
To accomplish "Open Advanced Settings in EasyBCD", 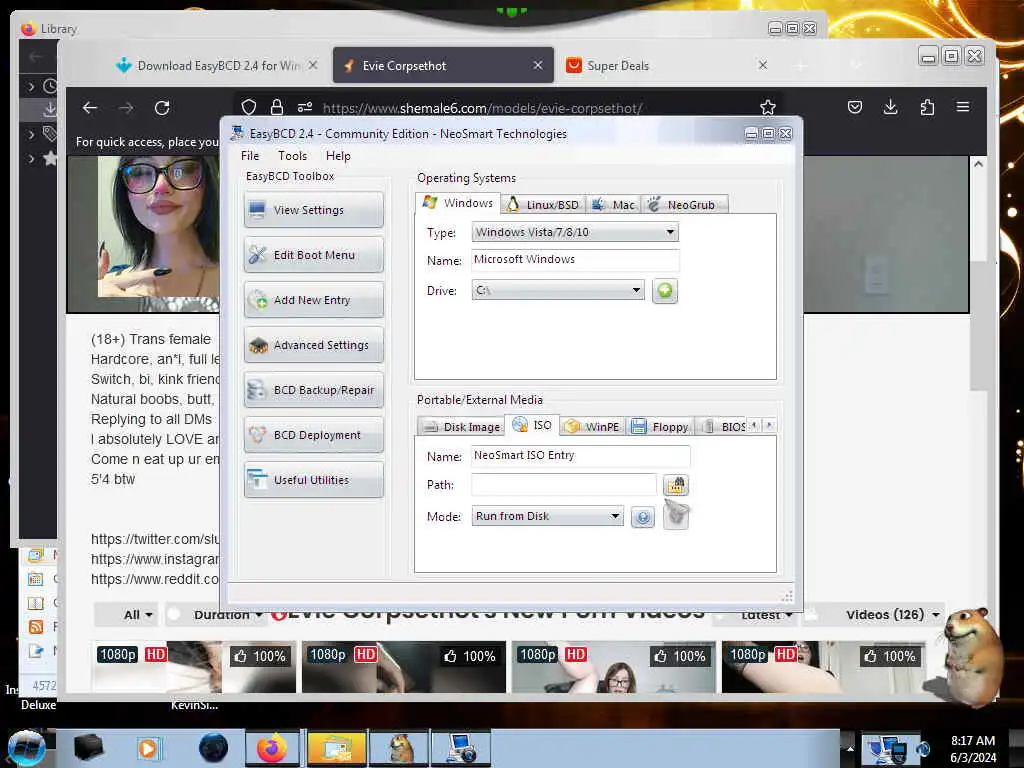I will [313, 345].
